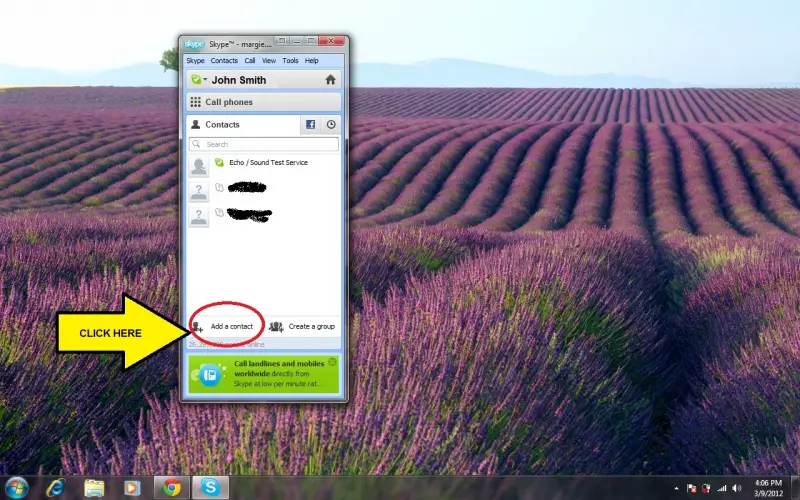Click the Skype taskbar button
The height and width of the screenshot is (500, 800).
pyautogui.click(x=210, y=488)
